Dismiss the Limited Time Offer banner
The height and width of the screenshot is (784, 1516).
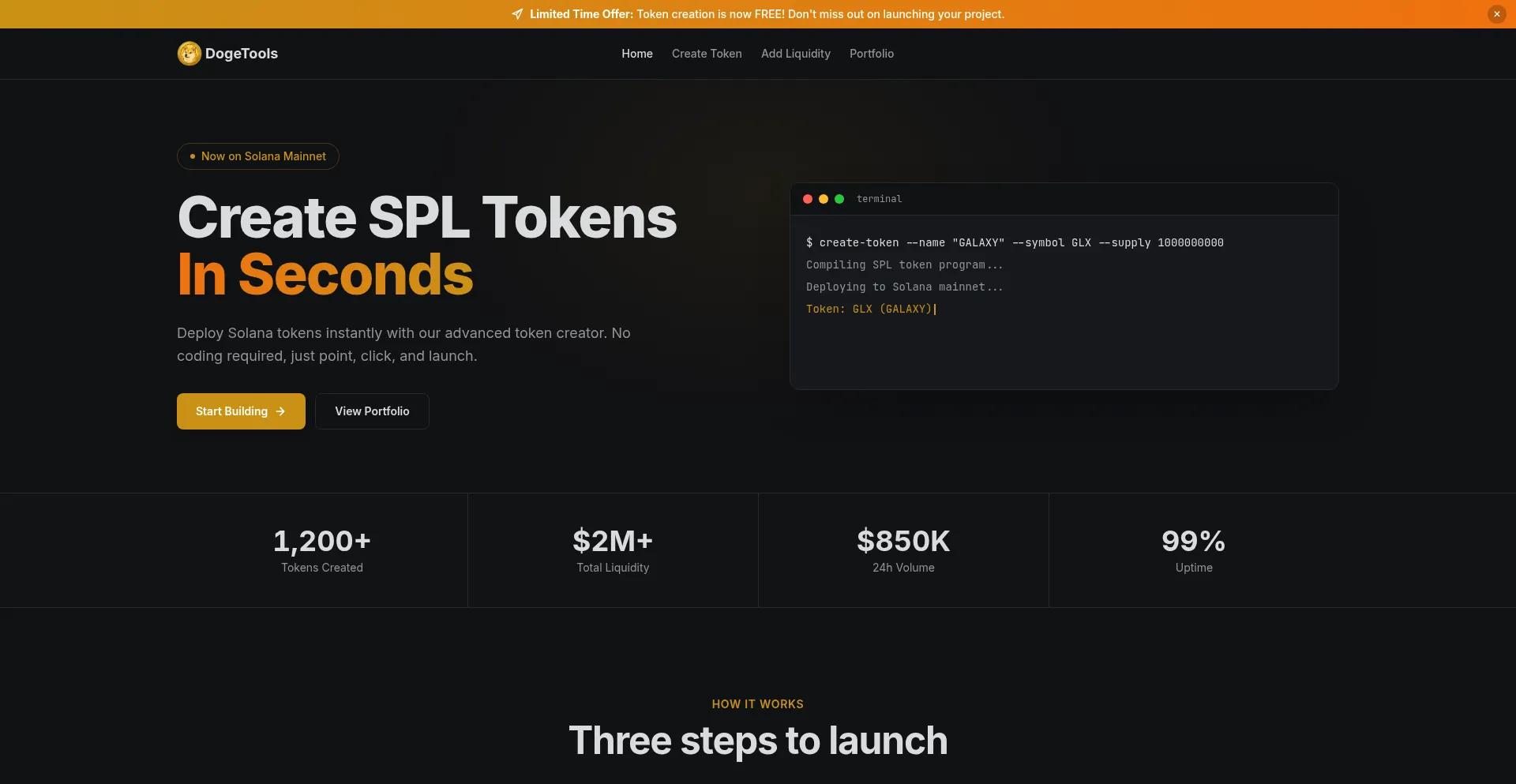tap(1496, 14)
